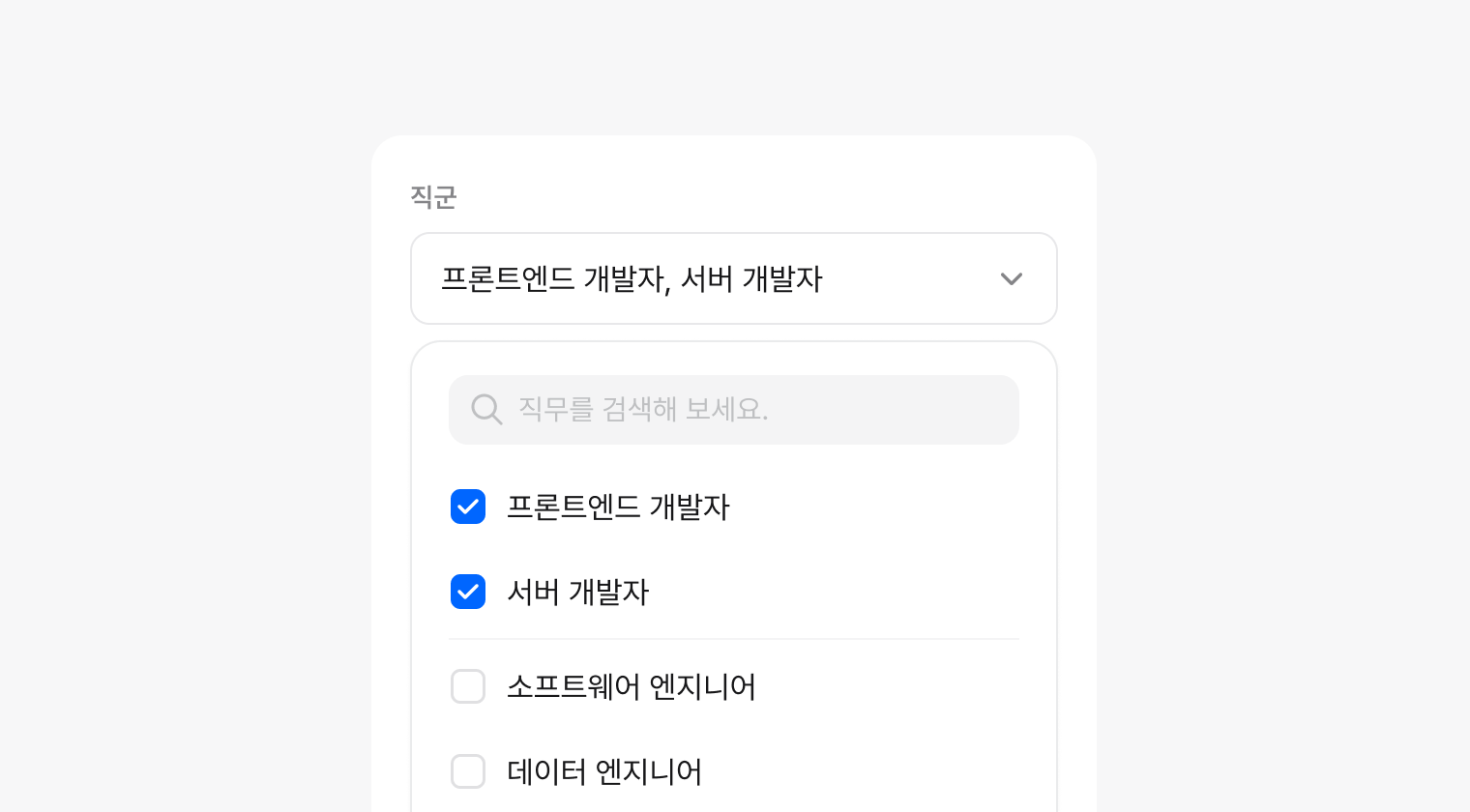Viewport: 1470px width, 812px height.
Task: Choose the 소프트웨어 엔지니어 option text
Action: click(631, 686)
